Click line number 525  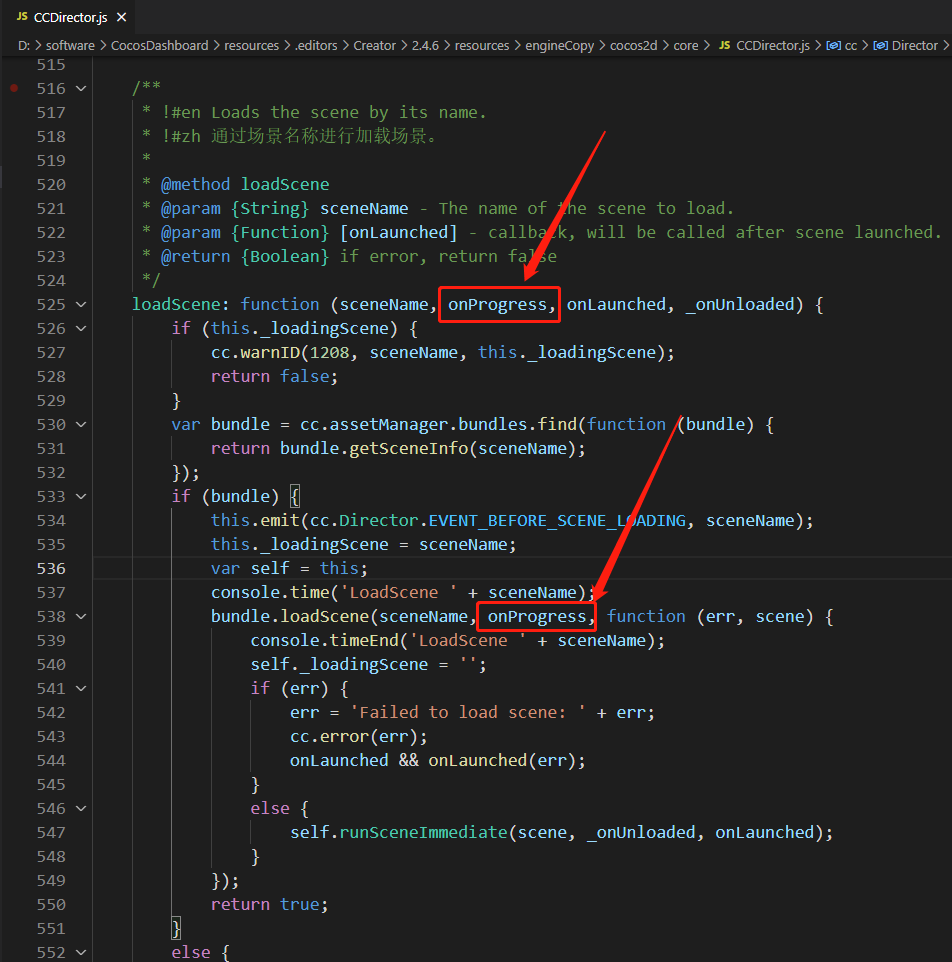coord(51,304)
